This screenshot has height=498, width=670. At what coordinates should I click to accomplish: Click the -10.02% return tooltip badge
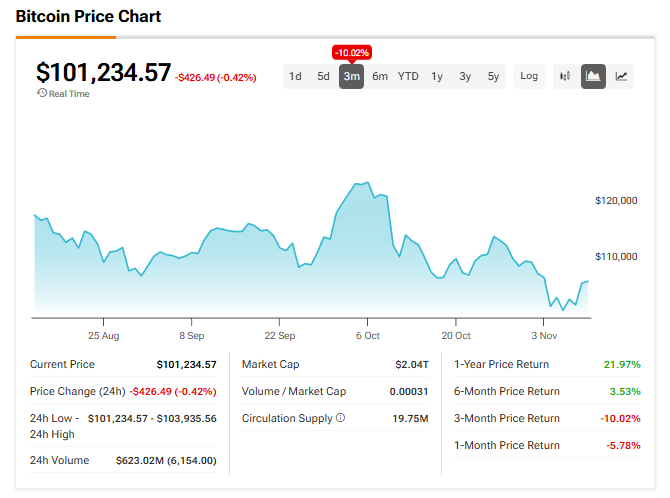pyautogui.click(x=352, y=53)
